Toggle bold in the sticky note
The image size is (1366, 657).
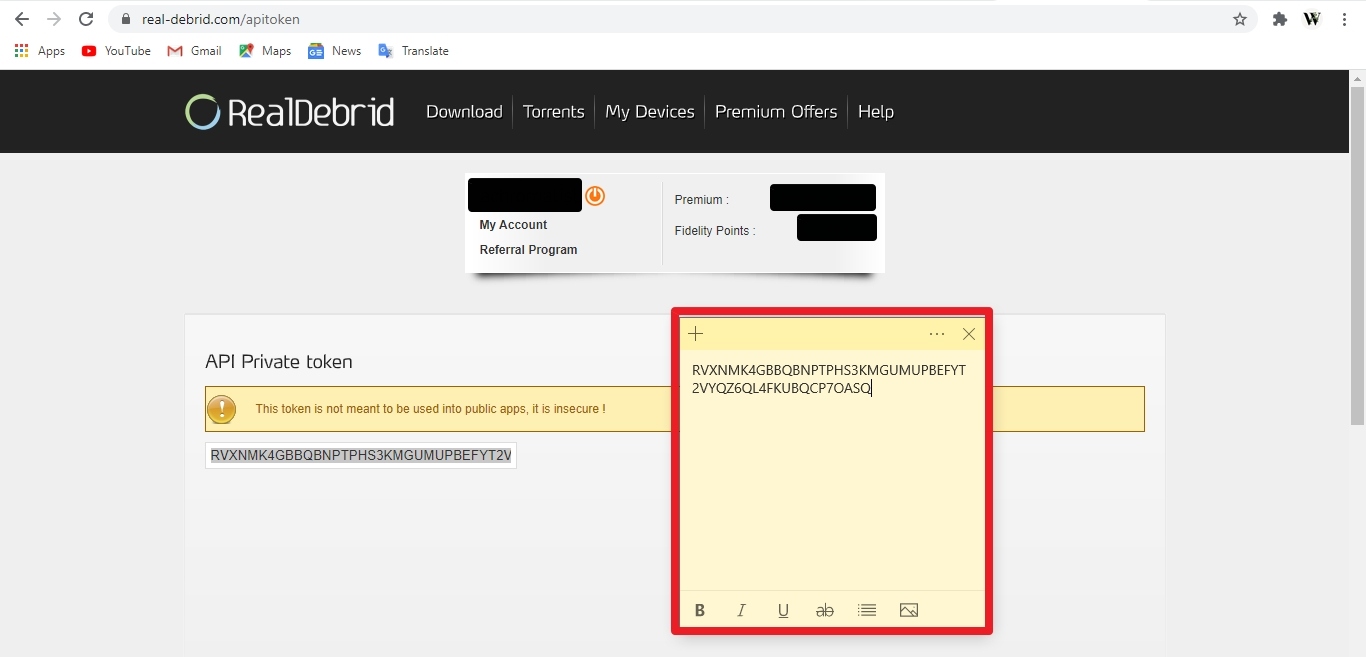point(700,610)
